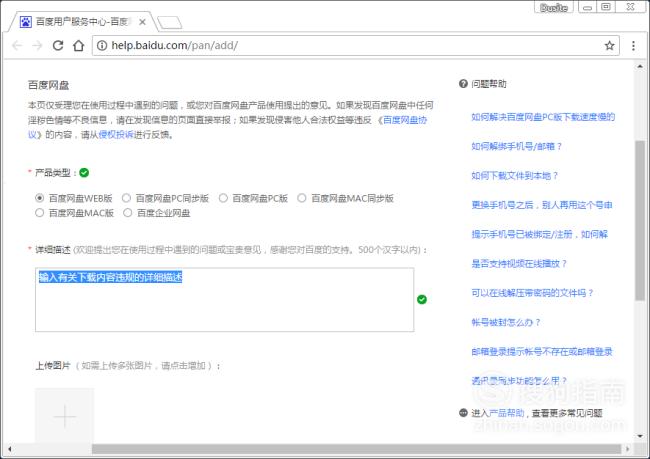Select 百度企业网盘 radio button
The image size is (650, 459).
(127, 213)
